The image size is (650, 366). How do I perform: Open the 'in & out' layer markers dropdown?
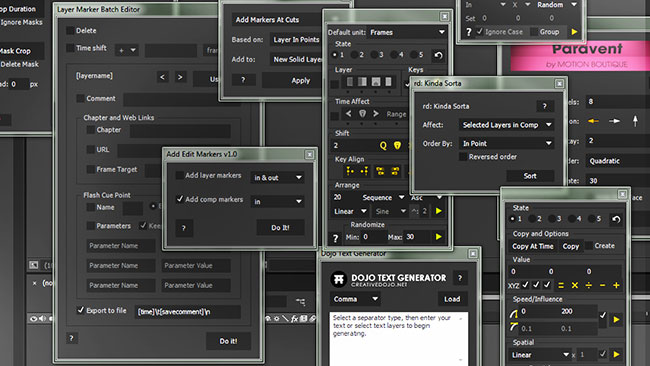point(277,177)
